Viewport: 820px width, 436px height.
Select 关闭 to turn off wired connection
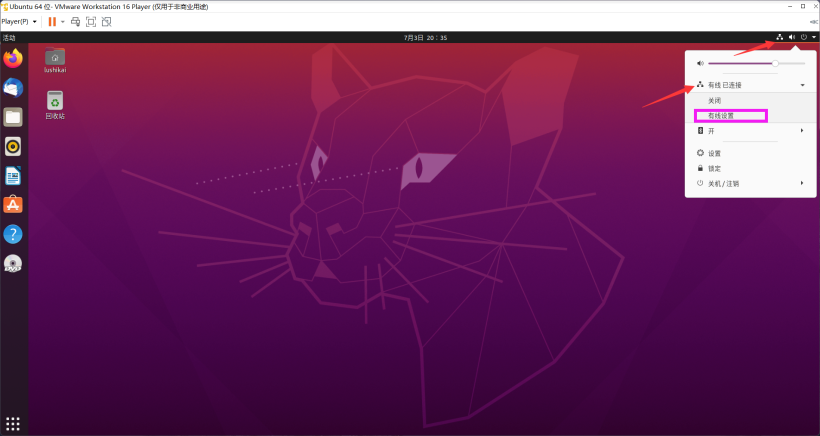coord(714,100)
